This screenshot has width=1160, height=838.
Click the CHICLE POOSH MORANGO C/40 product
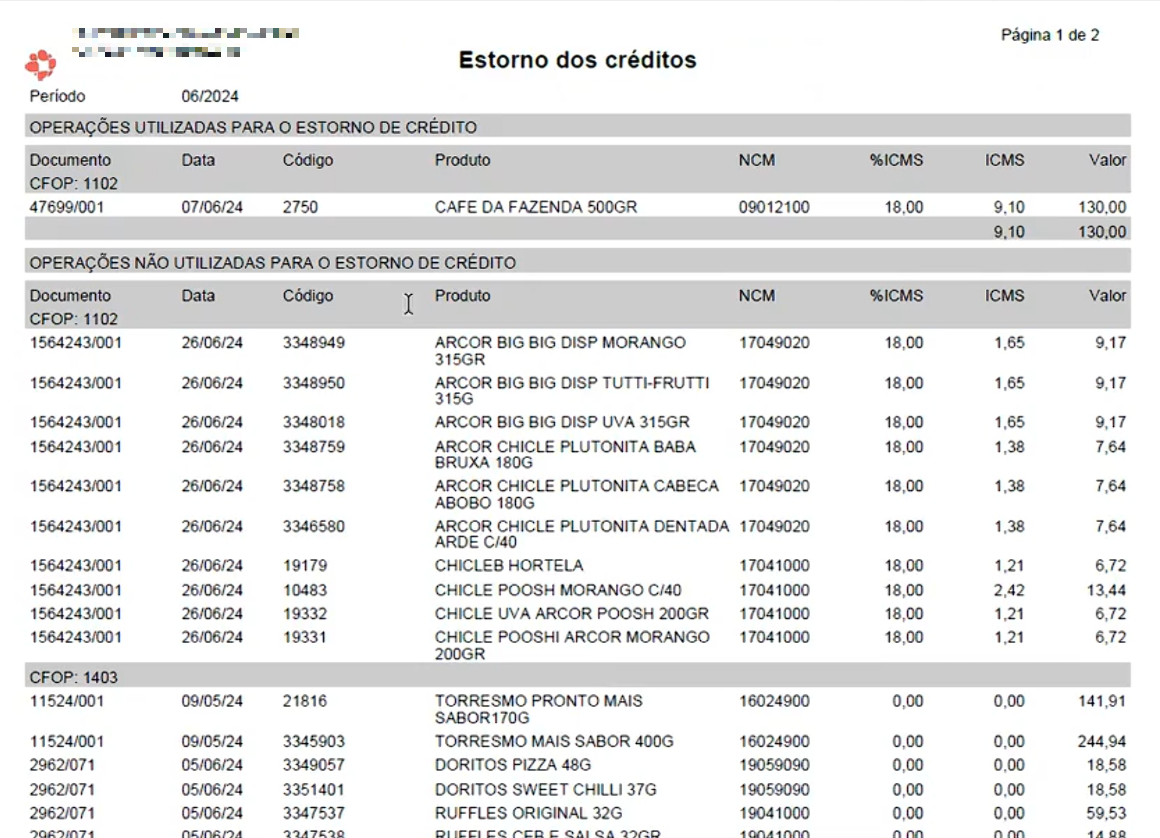557,590
